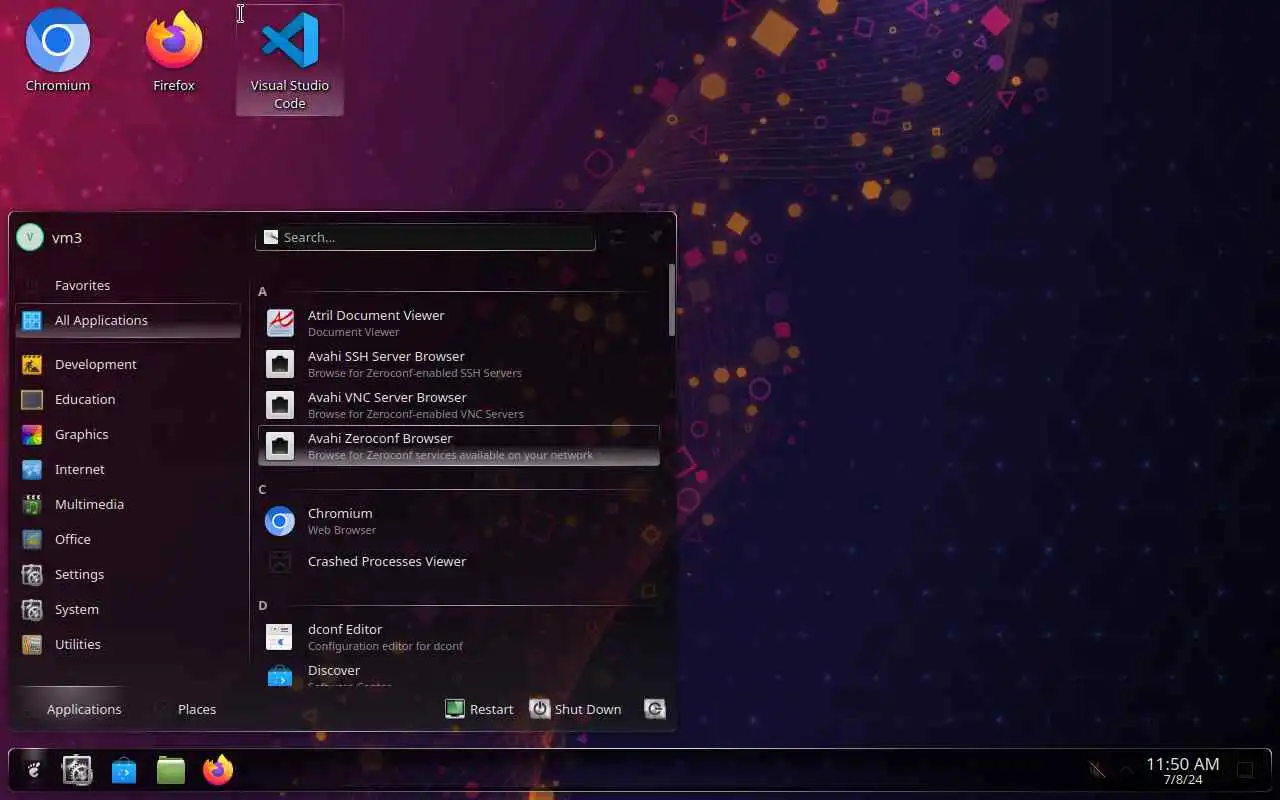Launch Atril Document Viewer

(x=459, y=323)
